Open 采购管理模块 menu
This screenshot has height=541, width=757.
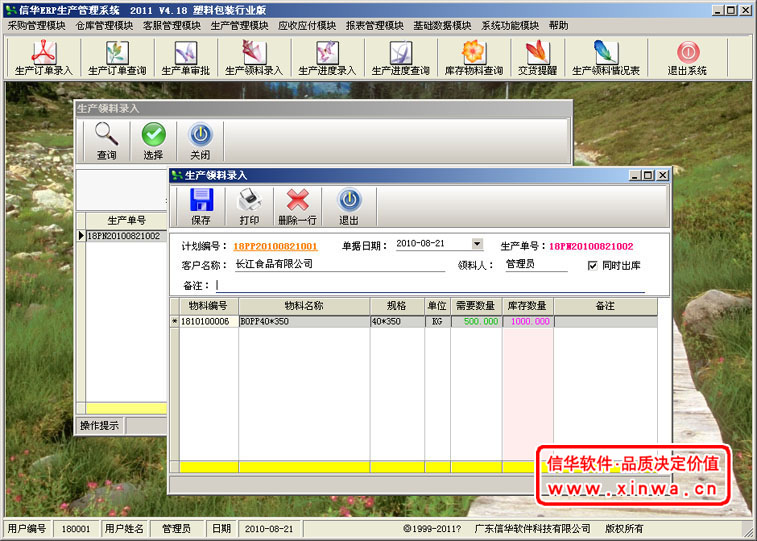click(36, 26)
